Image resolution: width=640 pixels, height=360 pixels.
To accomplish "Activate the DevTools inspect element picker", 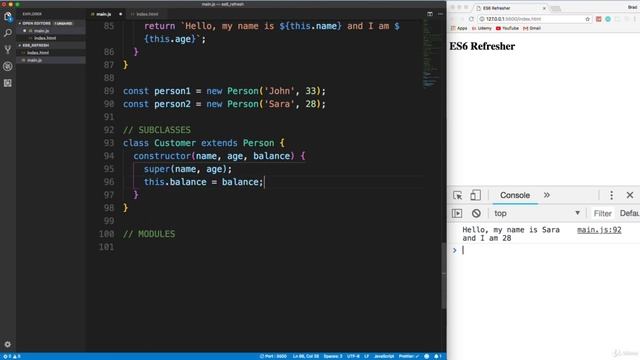I will [458, 196].
